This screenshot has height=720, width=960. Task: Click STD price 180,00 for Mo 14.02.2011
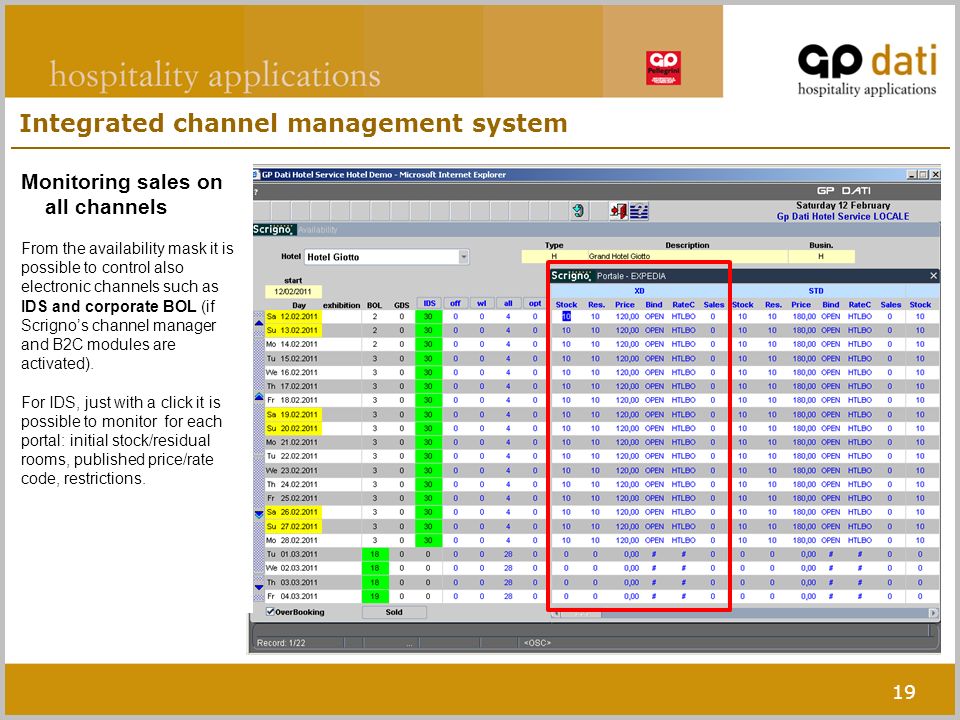point(804,344)
